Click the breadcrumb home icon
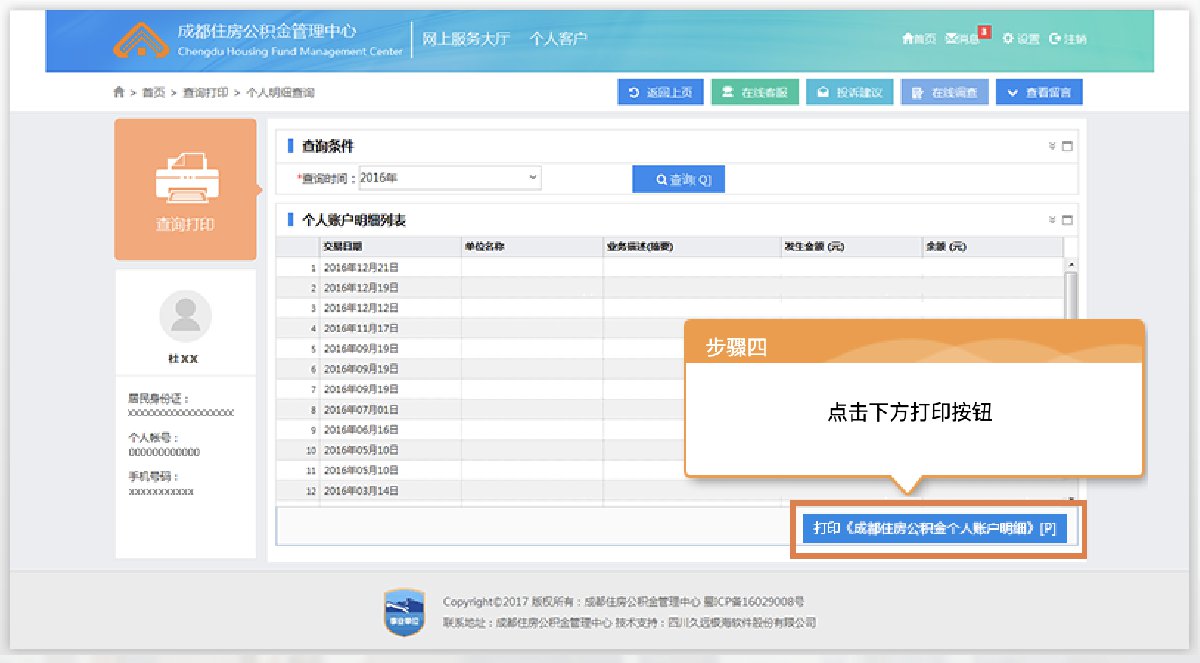 [x=119, y=92]
